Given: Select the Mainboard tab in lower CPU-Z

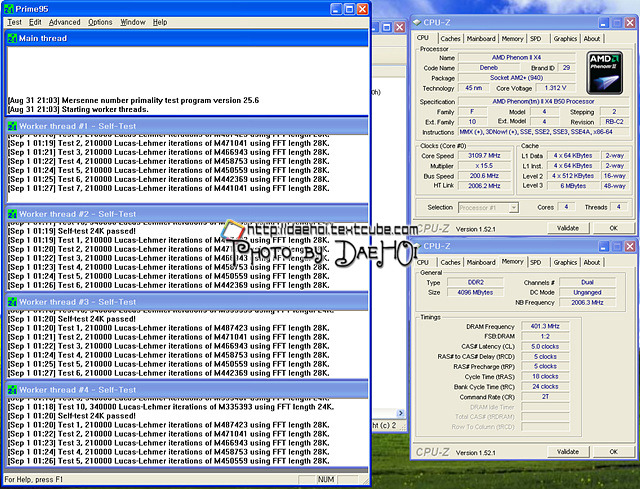Looking at the screenshot, I should pyautogui.click(x=481, y=262).
